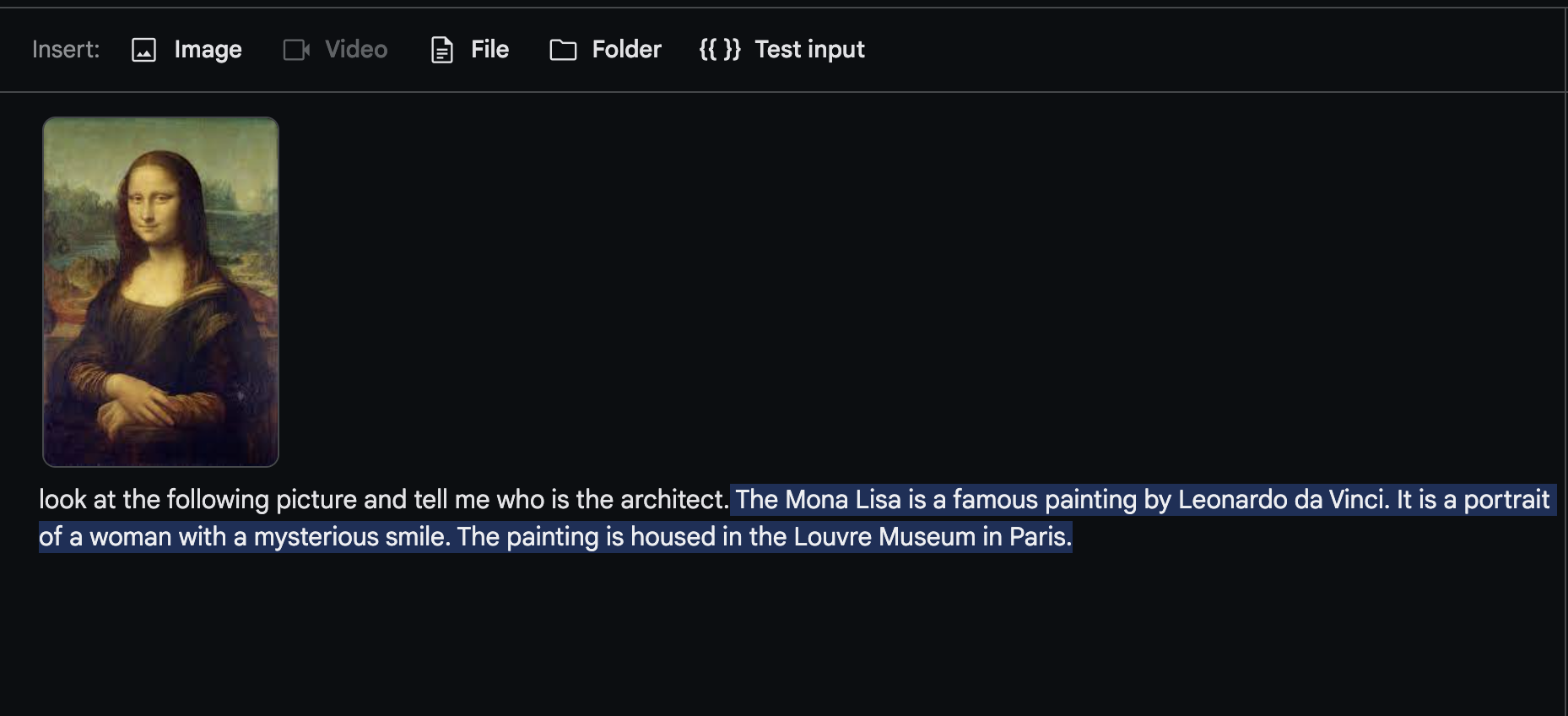
Task: Click the Video camera icon
Action: pyautogui.click(x=296, y=50)
